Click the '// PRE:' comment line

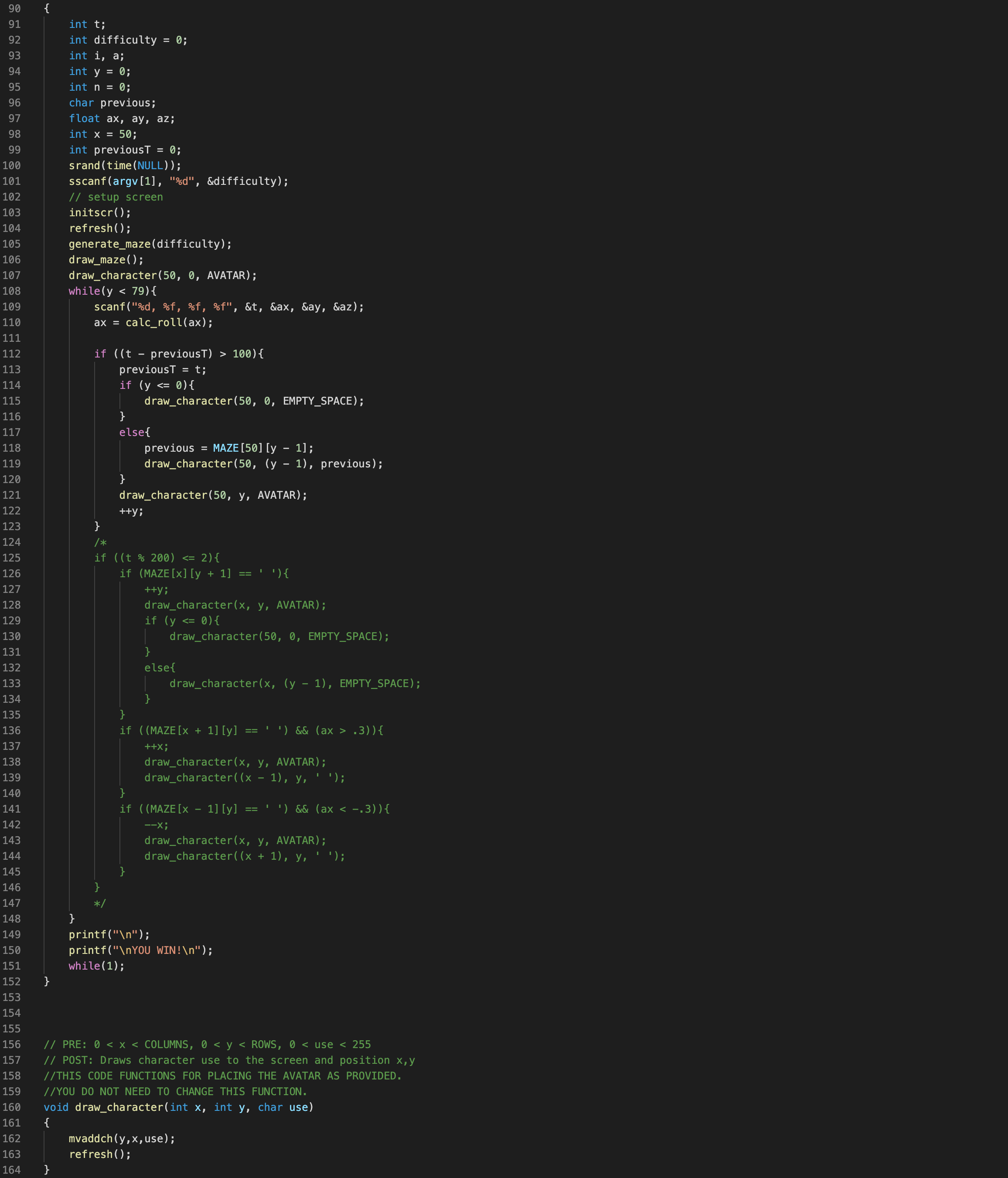[207, 1045]
